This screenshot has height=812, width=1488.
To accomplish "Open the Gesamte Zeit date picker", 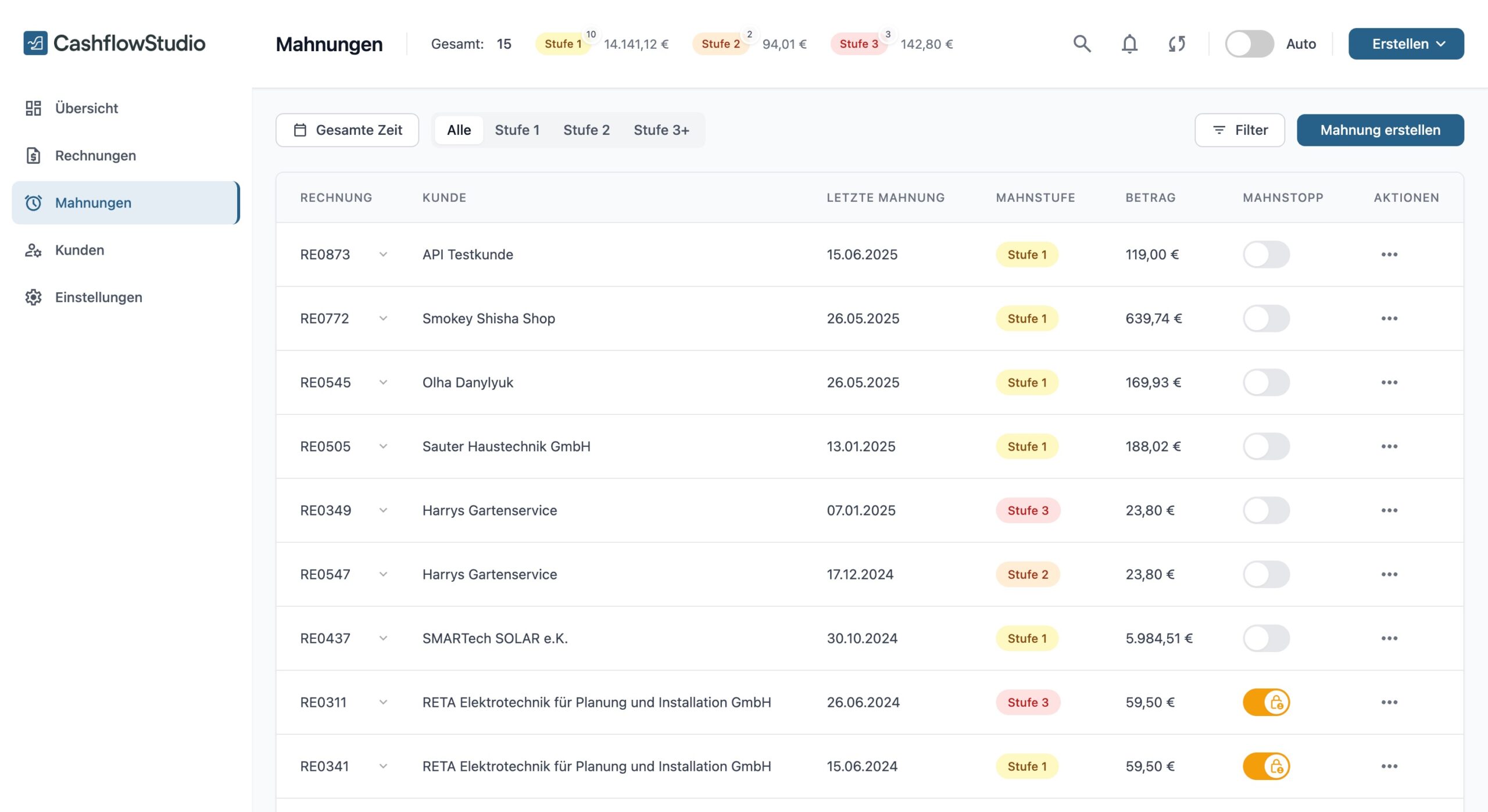I will (347, 130).
